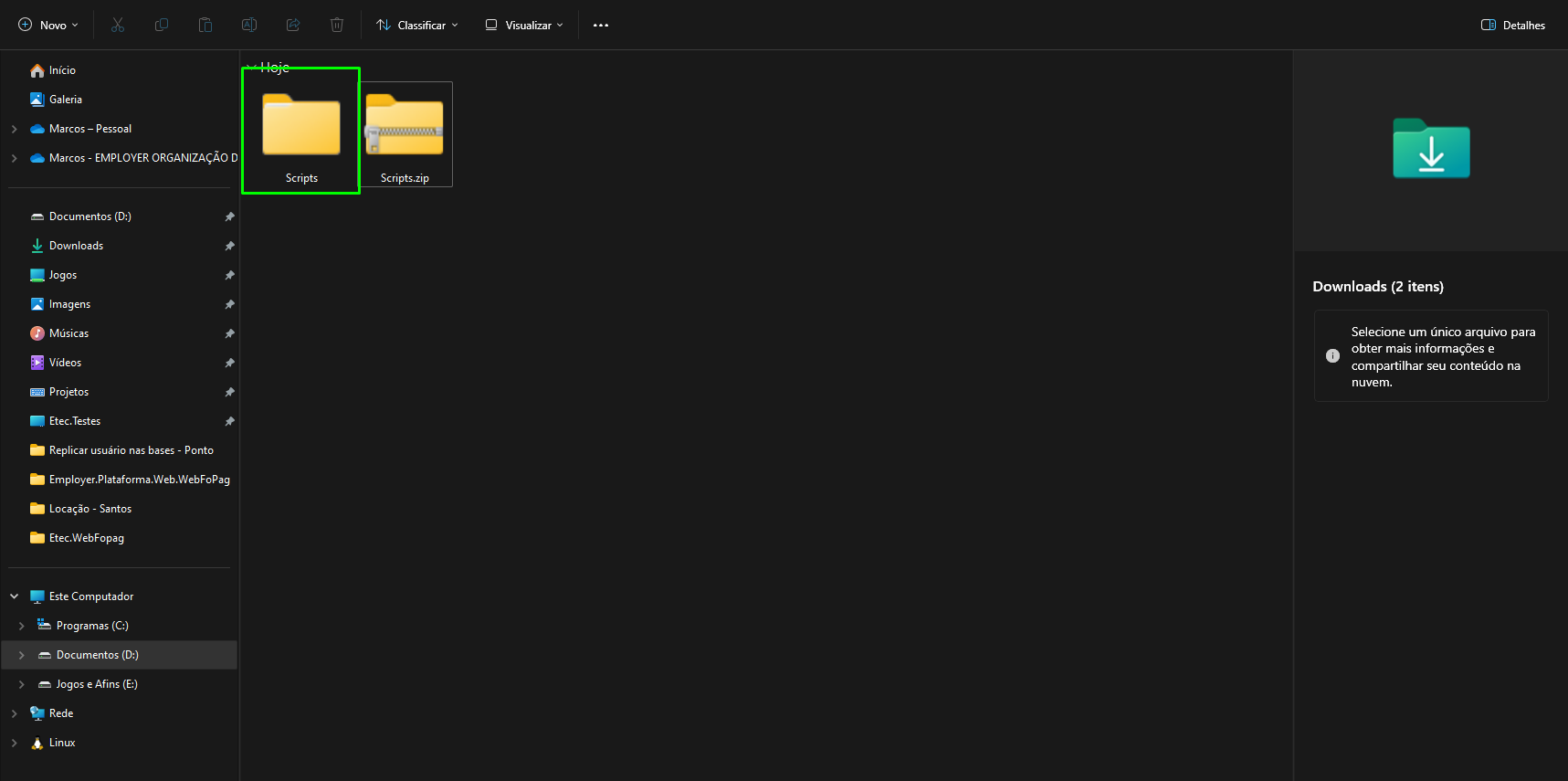Screen dimensions: 1568x781
Task: Collapse the Hoje group header
Action: pos(251,67)
